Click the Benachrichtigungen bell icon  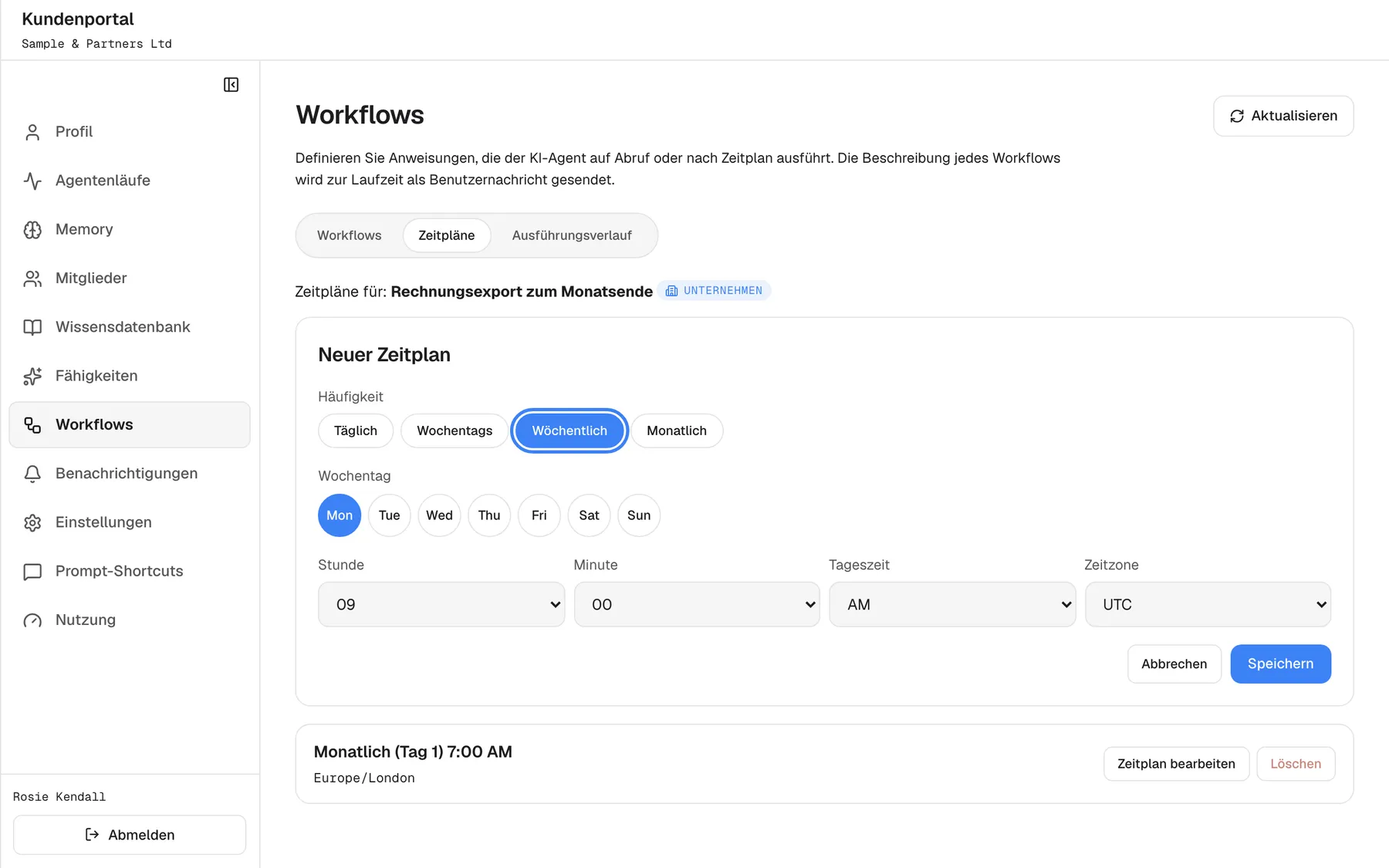point(32,474)
